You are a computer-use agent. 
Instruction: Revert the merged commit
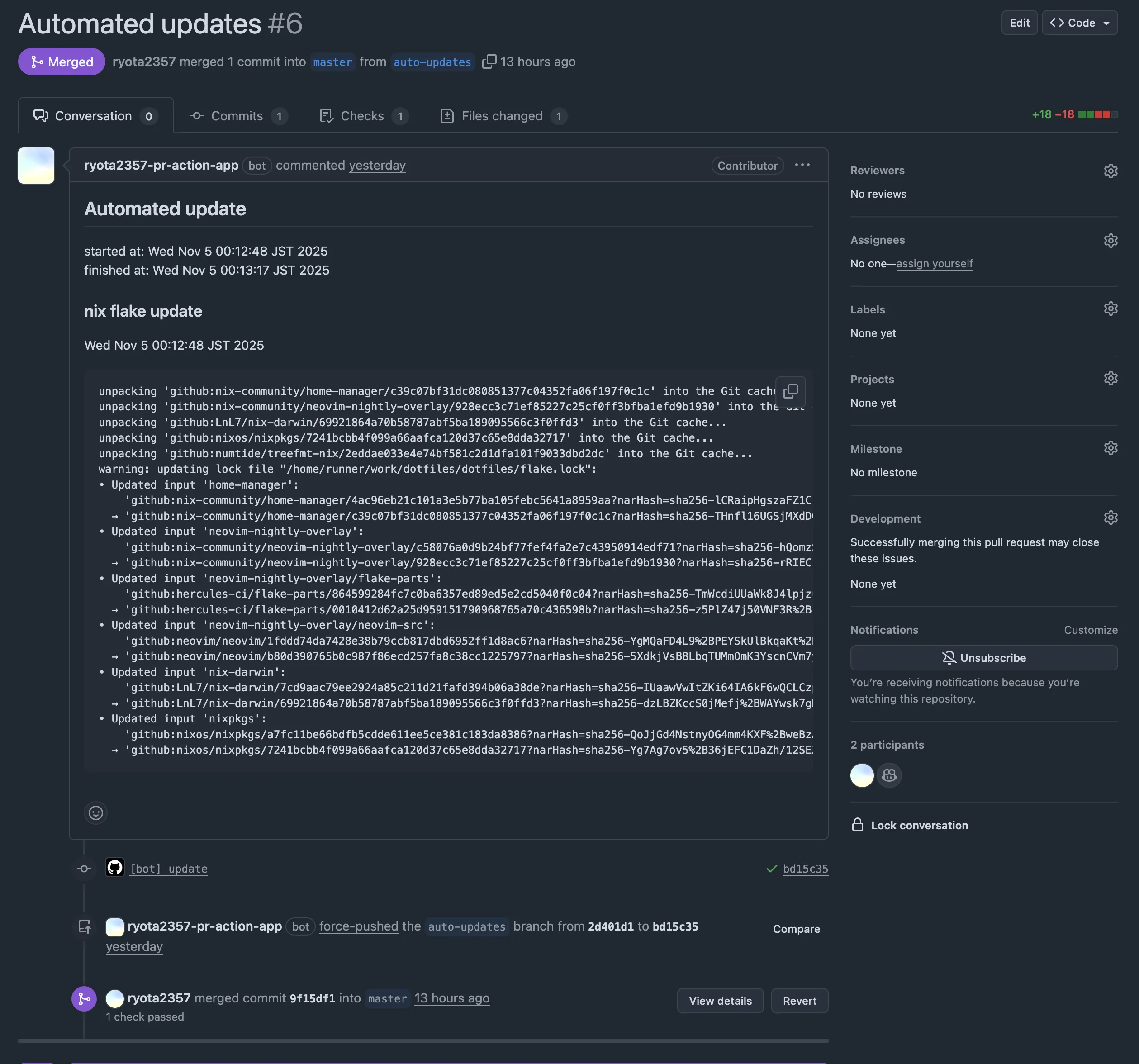[x=799, y=1000]
